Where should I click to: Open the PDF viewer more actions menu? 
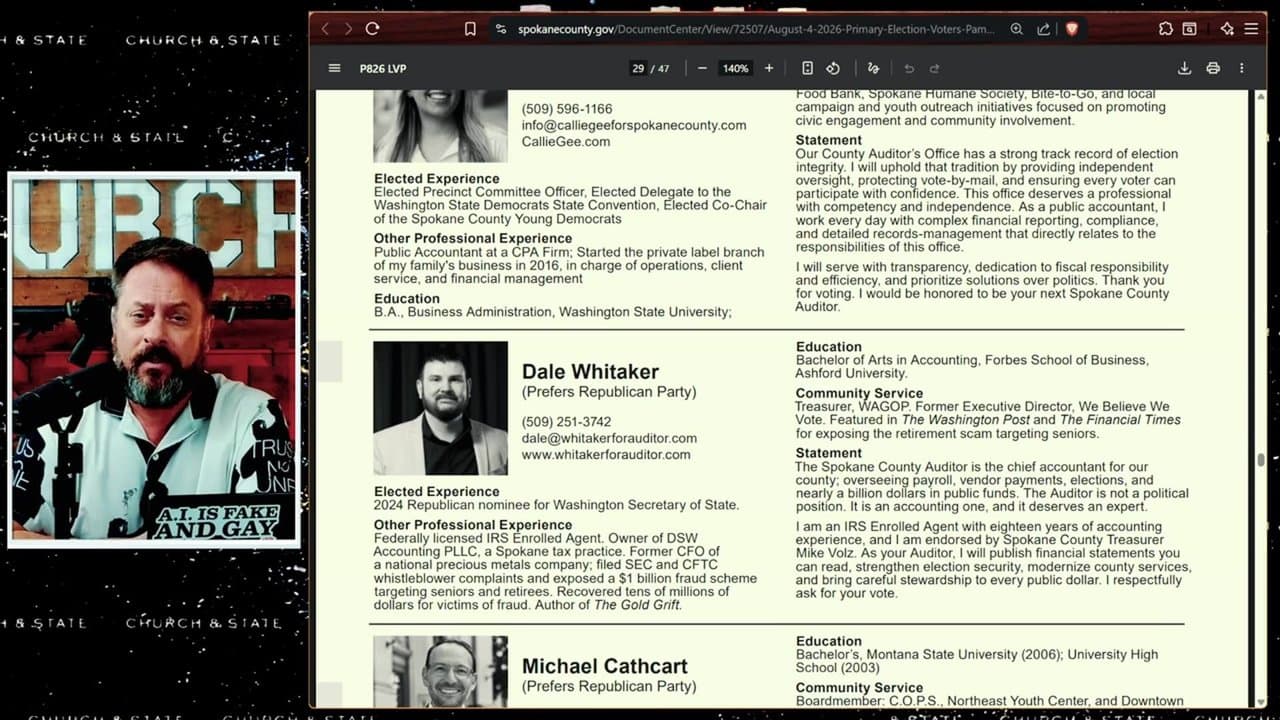point(1242,68)
